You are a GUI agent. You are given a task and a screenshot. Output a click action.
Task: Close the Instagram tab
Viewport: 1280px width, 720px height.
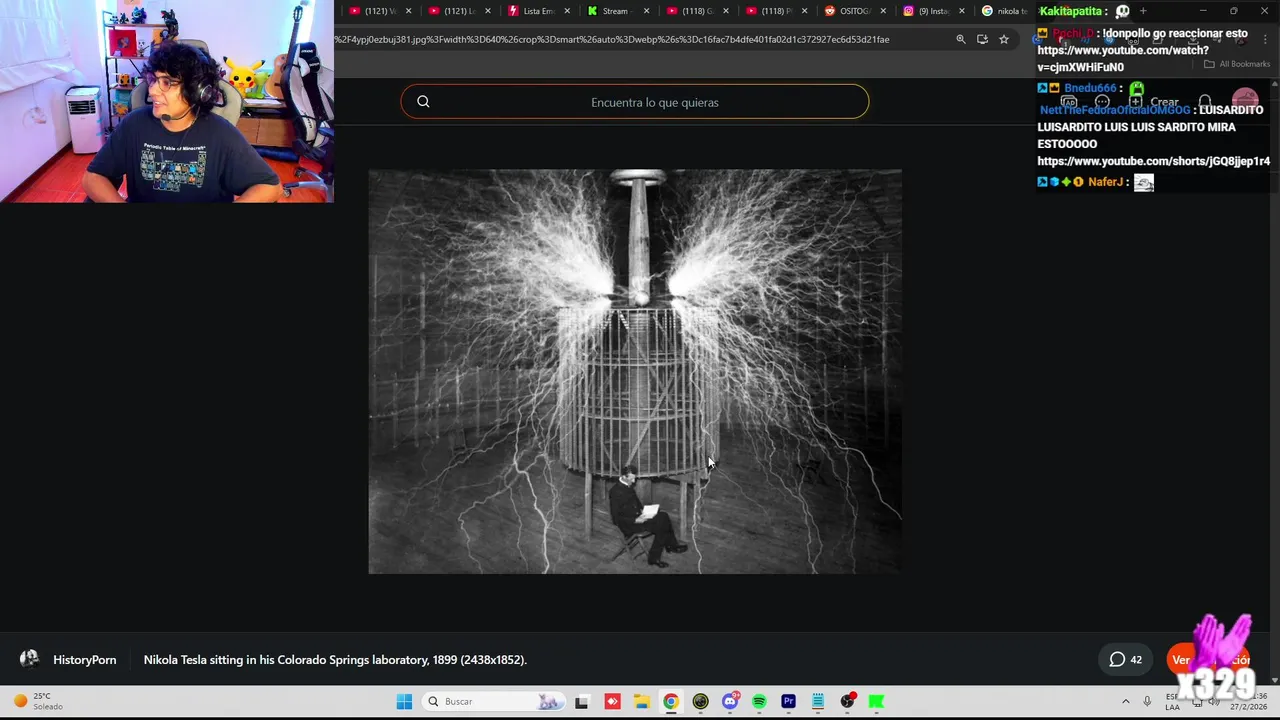click(962, 11)
